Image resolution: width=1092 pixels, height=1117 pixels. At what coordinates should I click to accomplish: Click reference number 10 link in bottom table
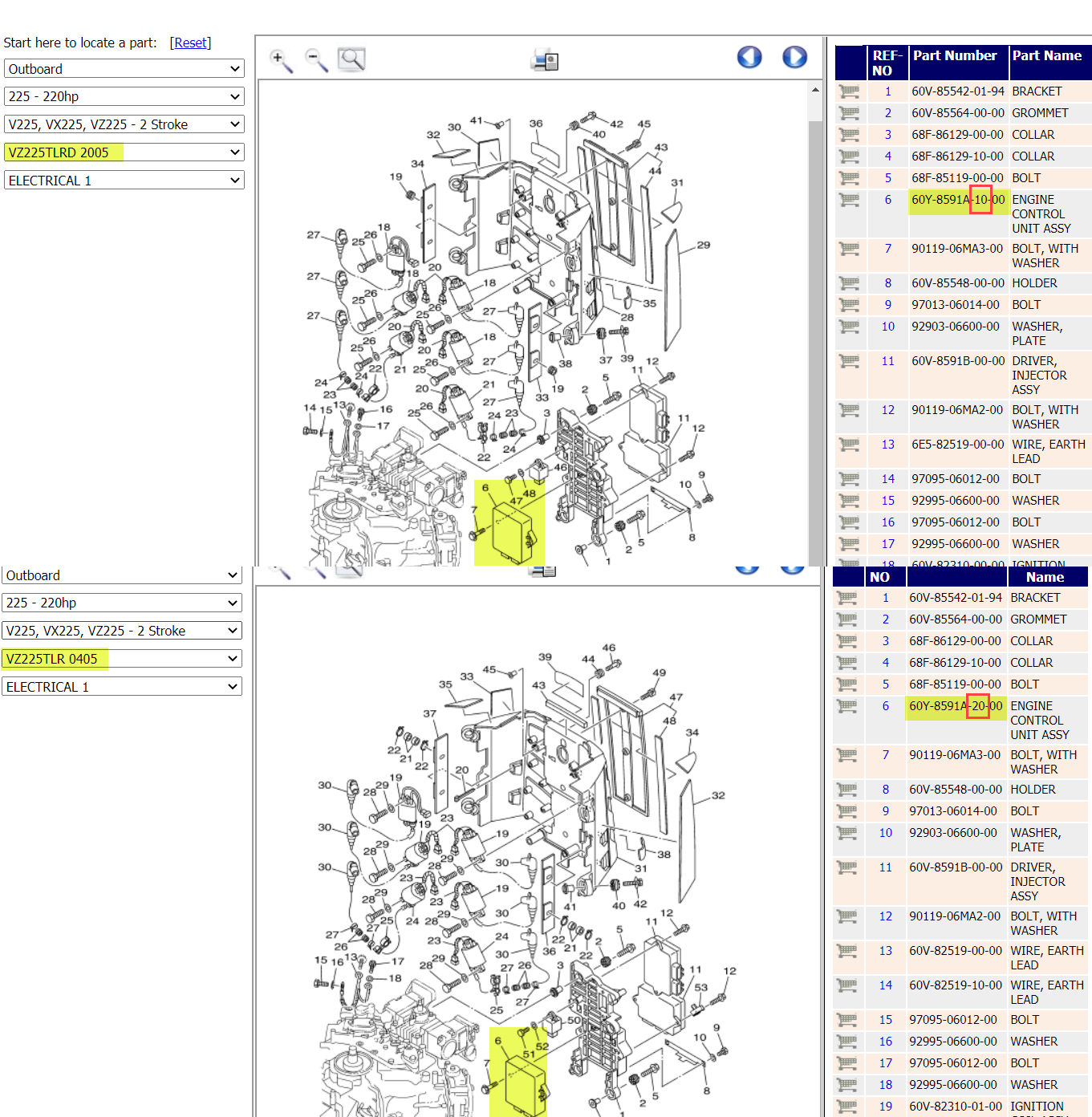pos(886,833)
